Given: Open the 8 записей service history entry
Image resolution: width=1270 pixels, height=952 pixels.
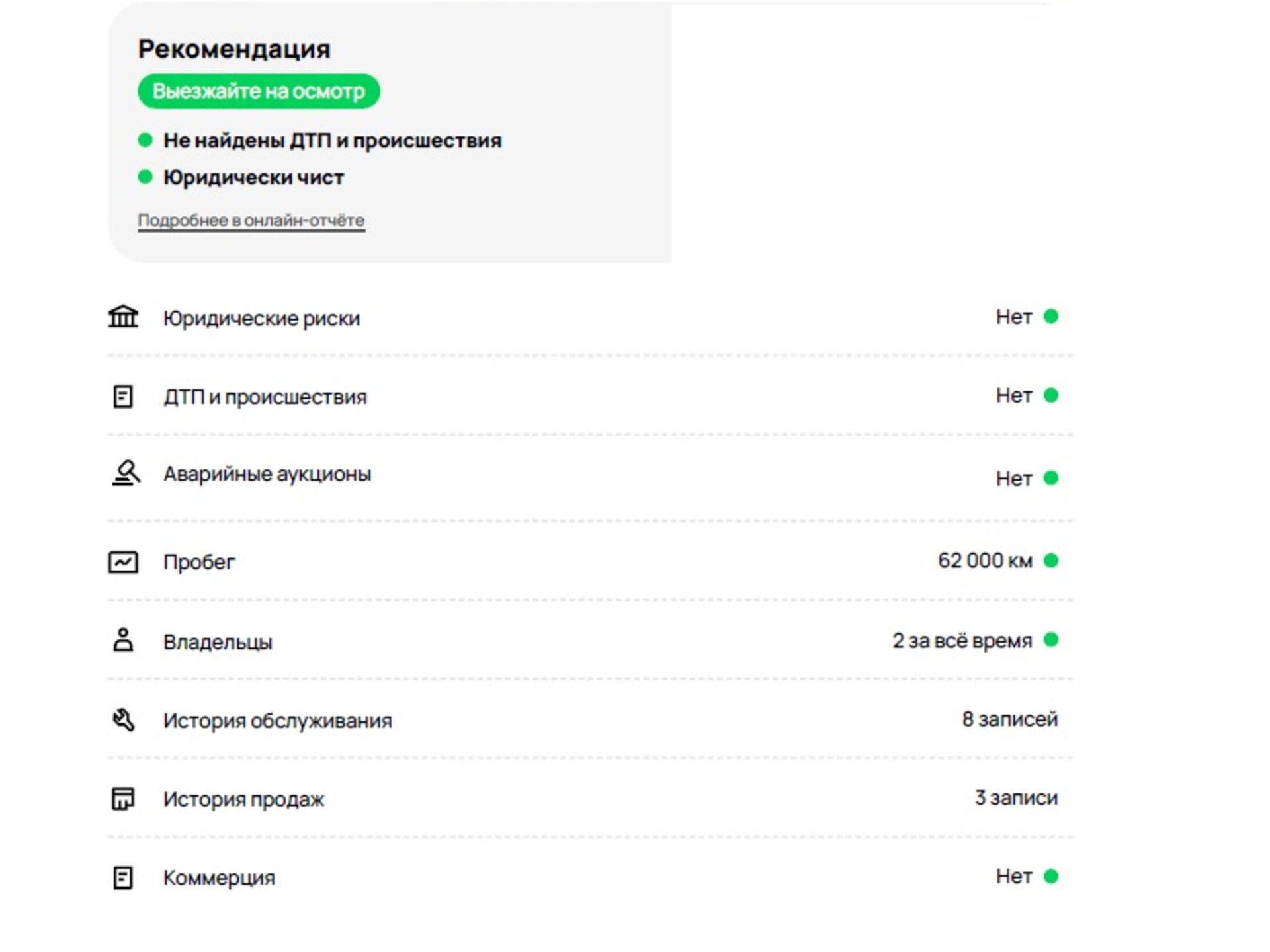Looking at the screenshot, I should tap(1010, 719).
